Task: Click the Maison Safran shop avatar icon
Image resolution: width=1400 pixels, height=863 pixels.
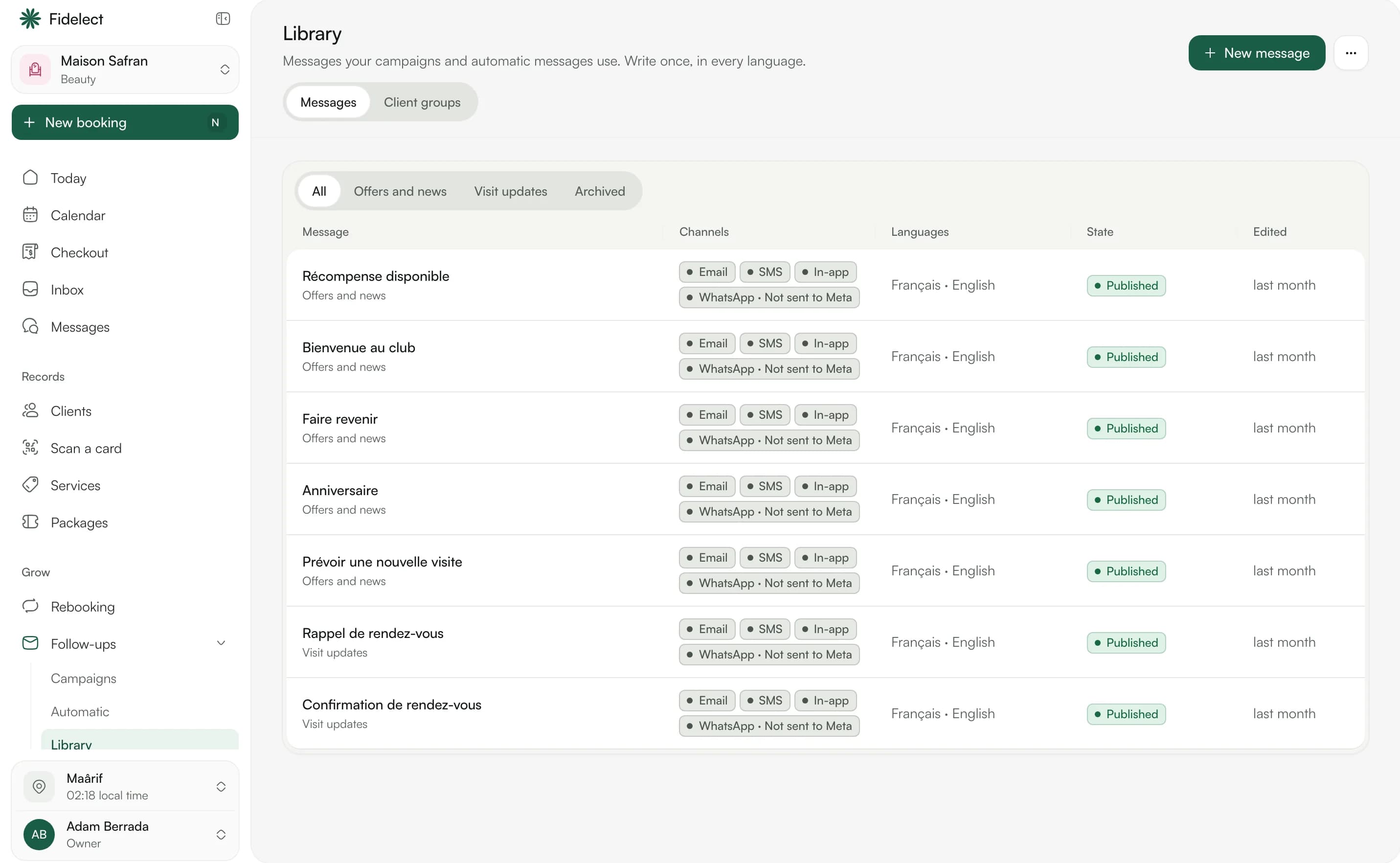Action: [35, 69]
